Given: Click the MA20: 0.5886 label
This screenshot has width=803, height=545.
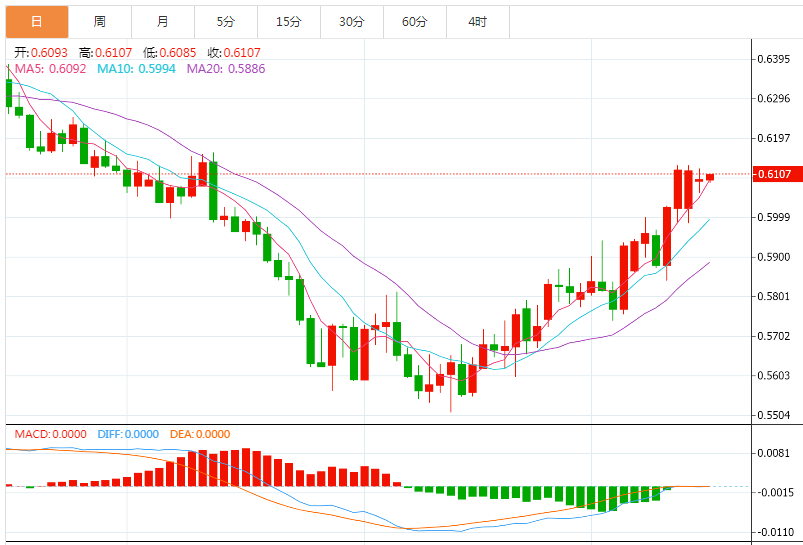Looking at the screenshot, I should point(226,69).
